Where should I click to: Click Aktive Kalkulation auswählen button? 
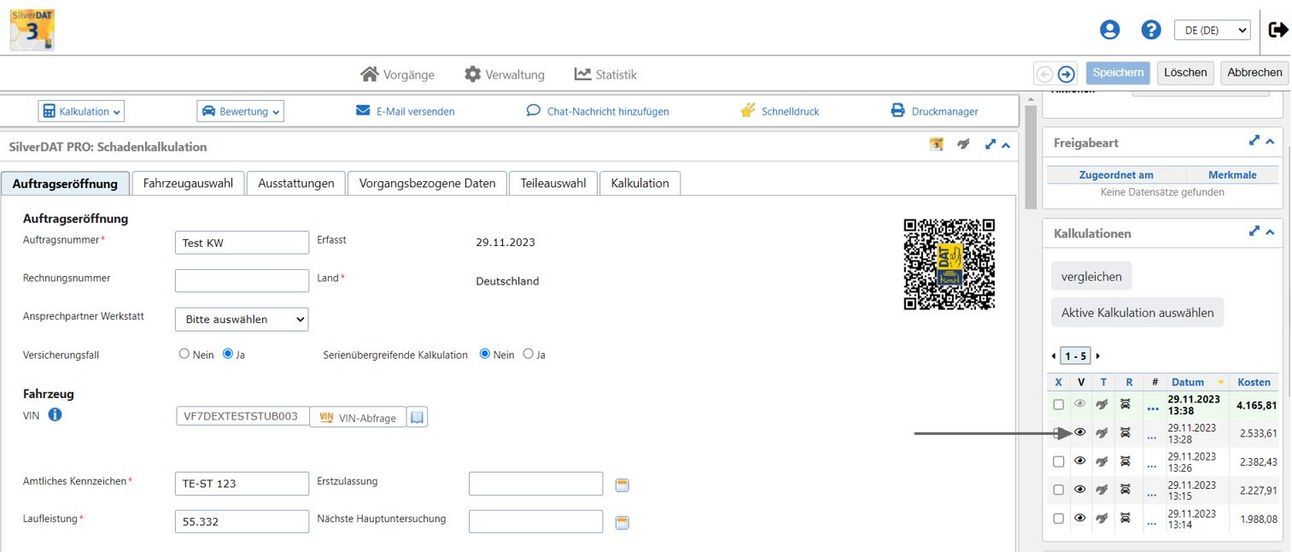click(x=1137, y=313)
